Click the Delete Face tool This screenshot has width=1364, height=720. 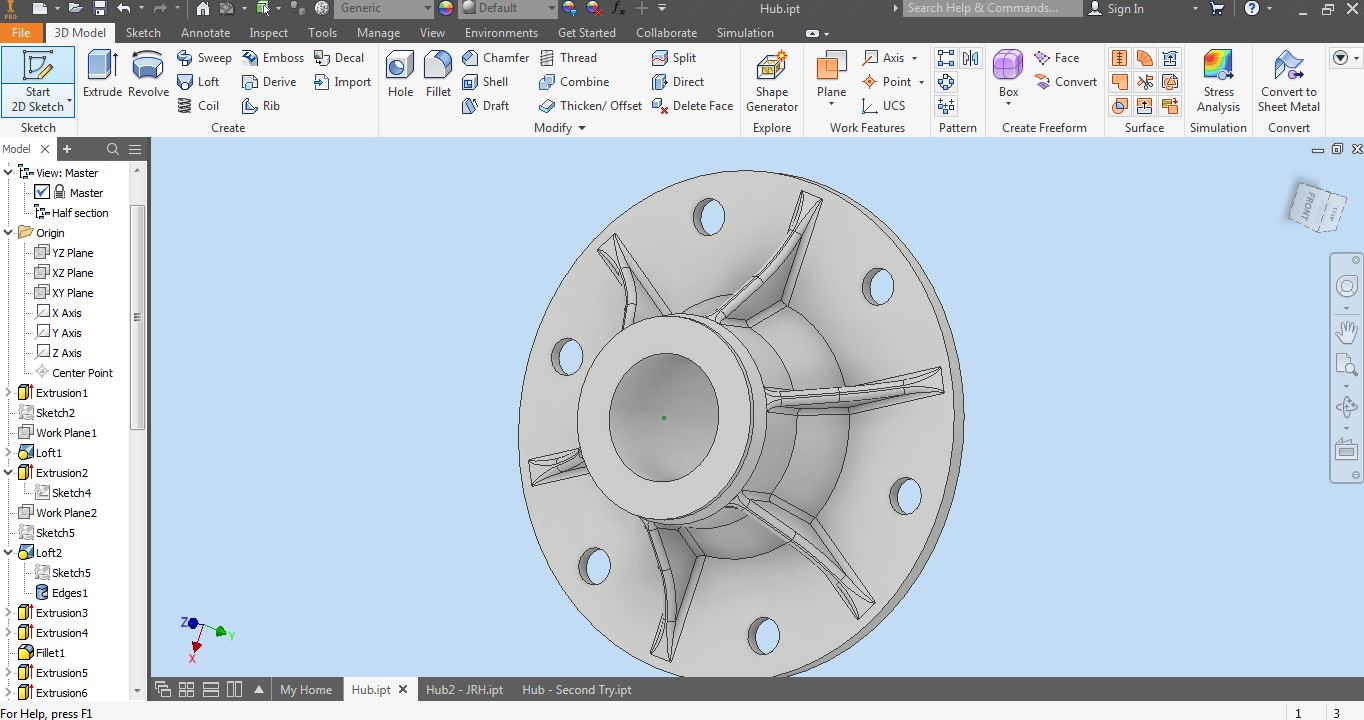coord(692,106)
